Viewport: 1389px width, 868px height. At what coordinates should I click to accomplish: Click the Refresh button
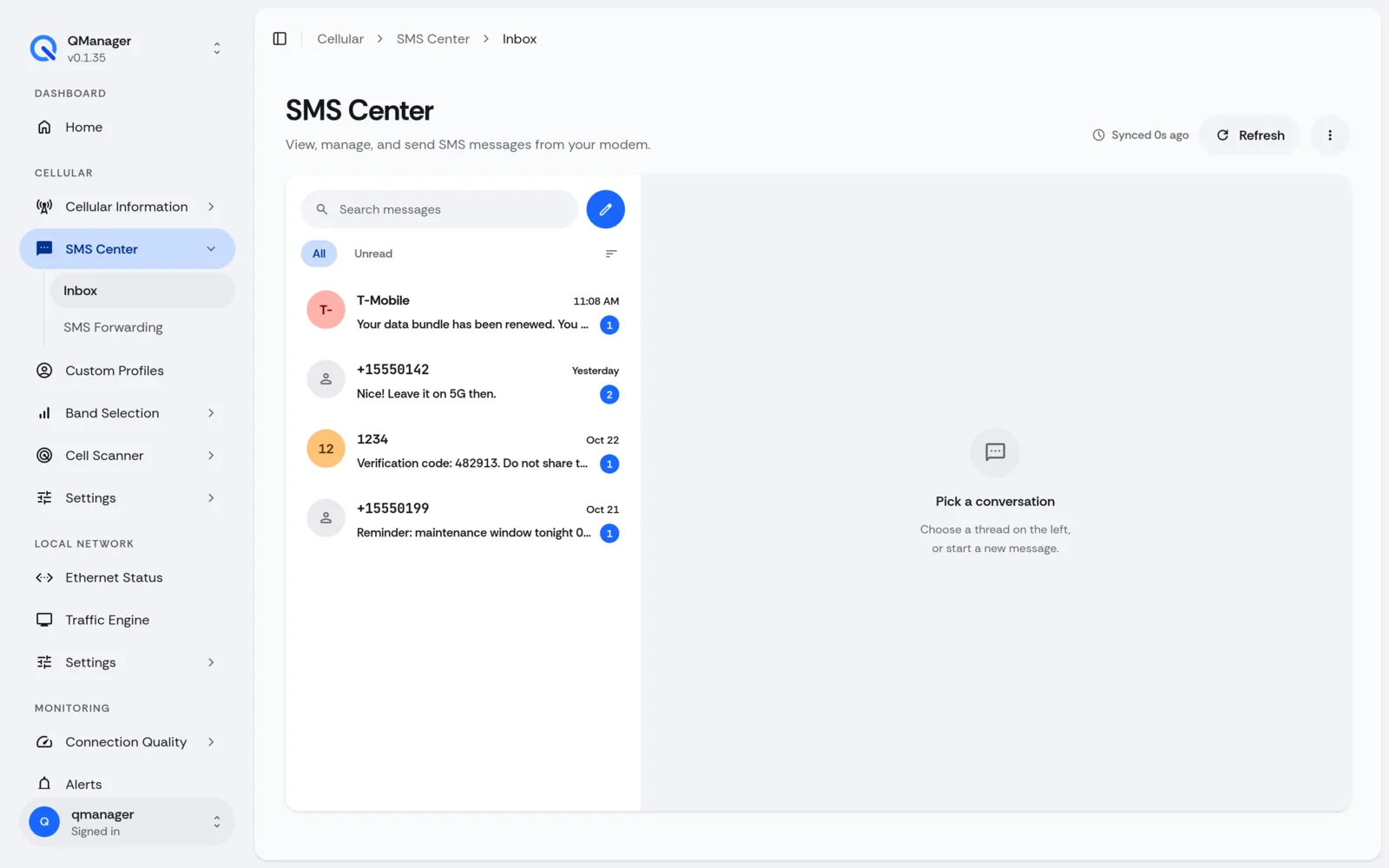[x=1250, y=135]
